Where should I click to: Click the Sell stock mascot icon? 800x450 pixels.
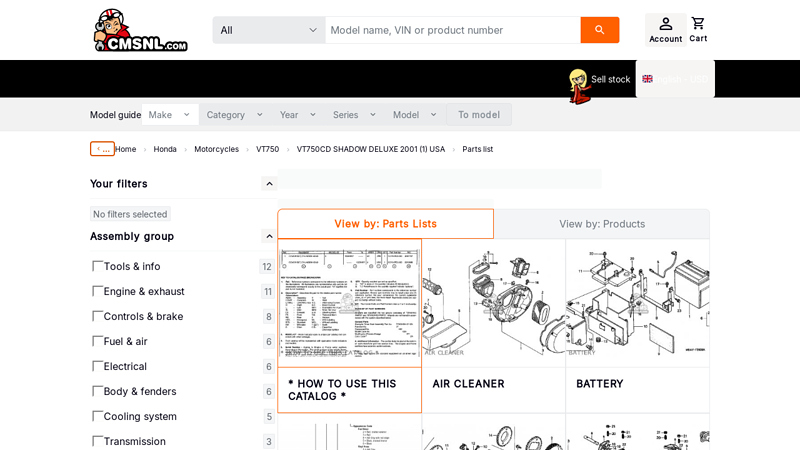pos(579,86)
